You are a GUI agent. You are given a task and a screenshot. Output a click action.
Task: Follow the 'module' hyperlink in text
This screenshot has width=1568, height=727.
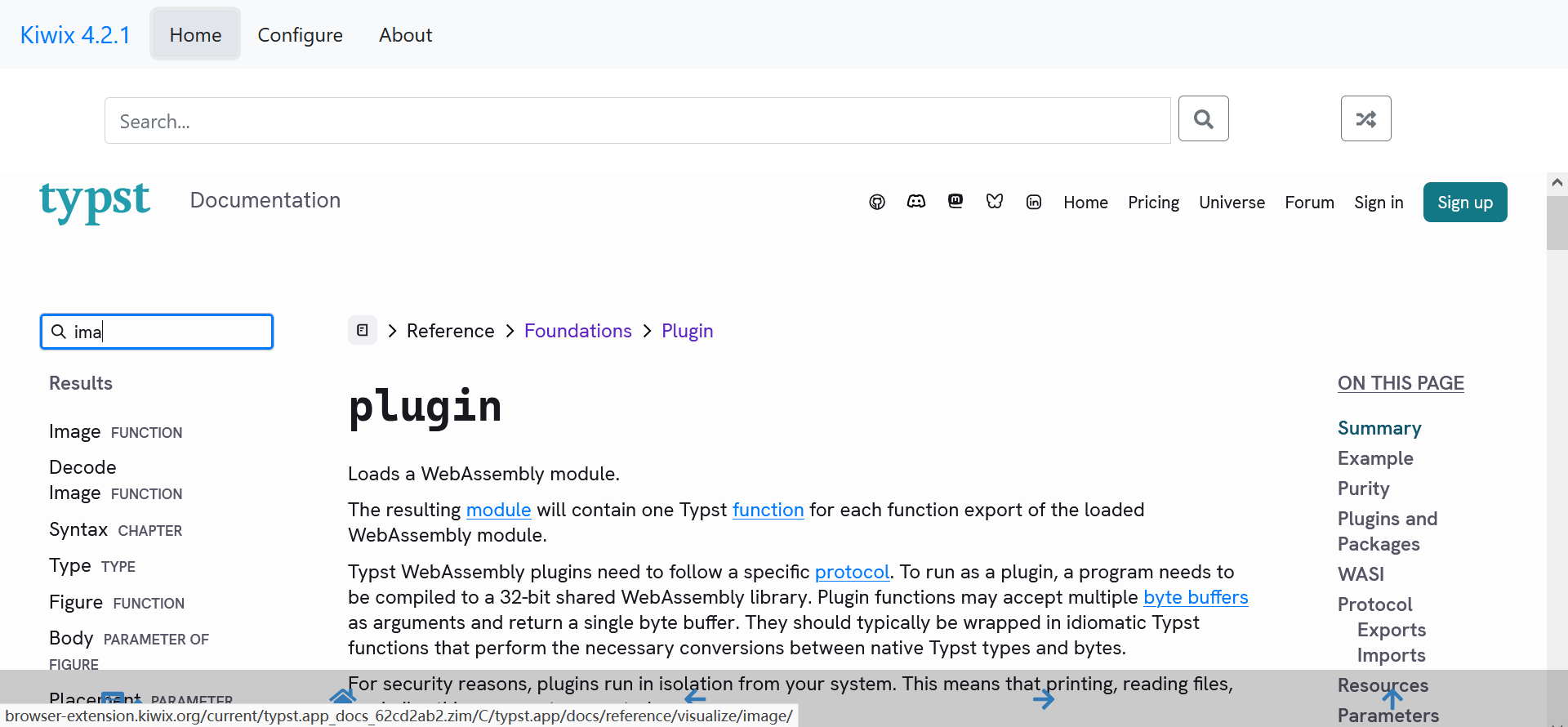pos(498,510)
